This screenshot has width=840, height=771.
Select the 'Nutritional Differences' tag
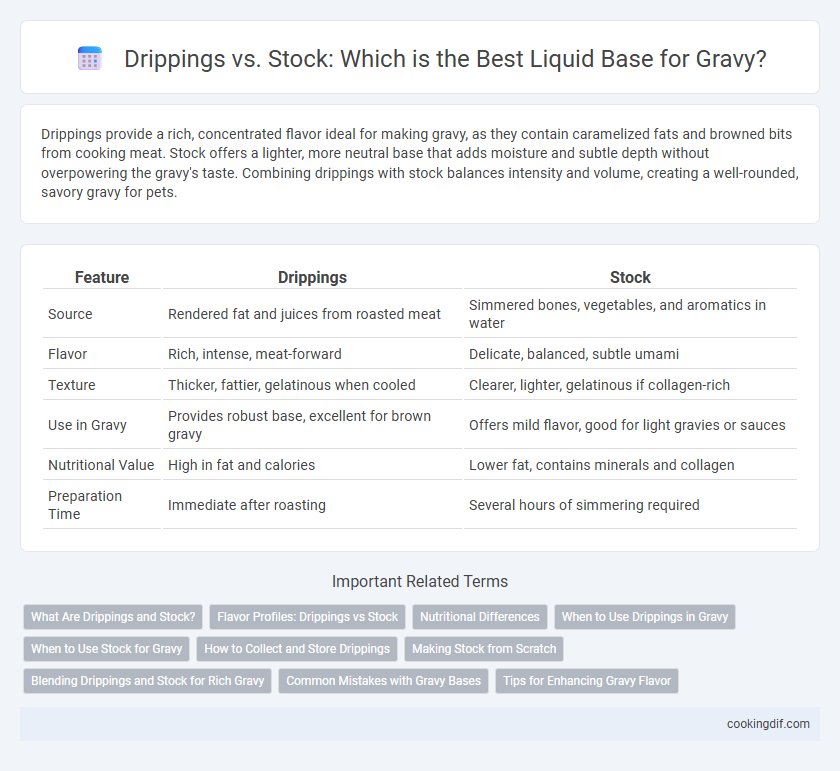pyautogui.click(x=479, y=617)
